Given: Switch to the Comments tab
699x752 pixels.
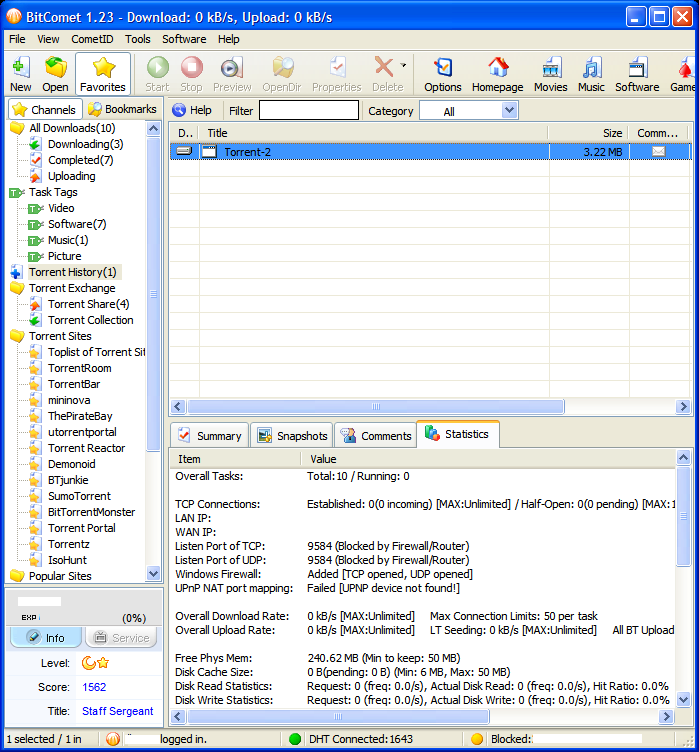Looking at the screenshot, I should click(376, 435).
